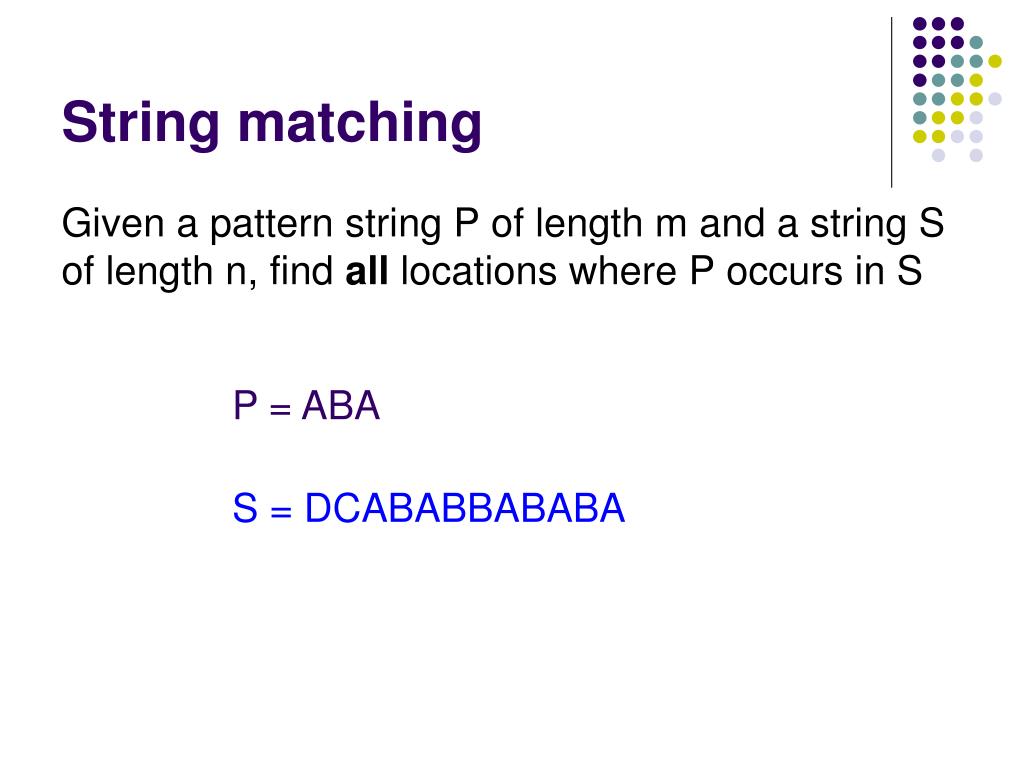The image size is (1024, 768).
Task: Click the decorative dot grid graphic
Action: click(x=957, y=89)
